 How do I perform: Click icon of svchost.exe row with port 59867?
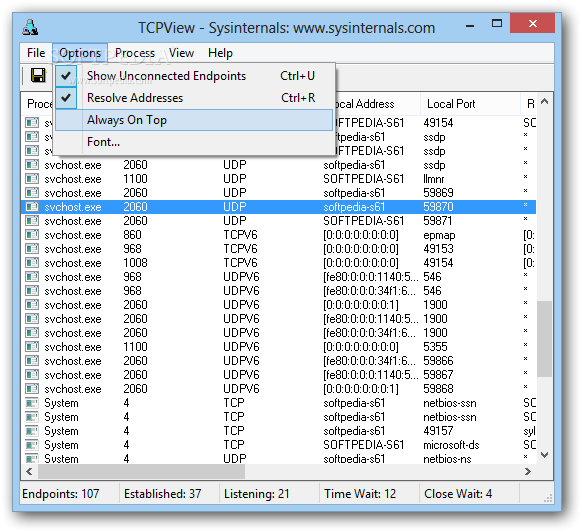(x=32, y=375)
